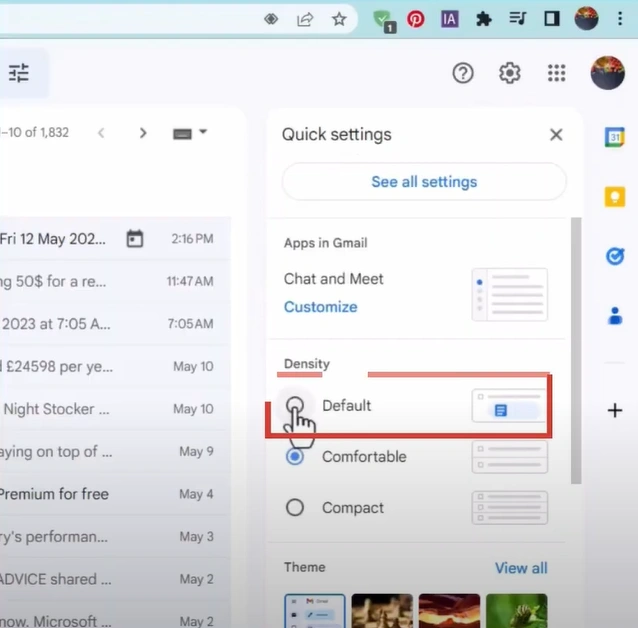This screenshot has width=638, height=628.
Task: Open the email dated May 3
Action: 116,536
